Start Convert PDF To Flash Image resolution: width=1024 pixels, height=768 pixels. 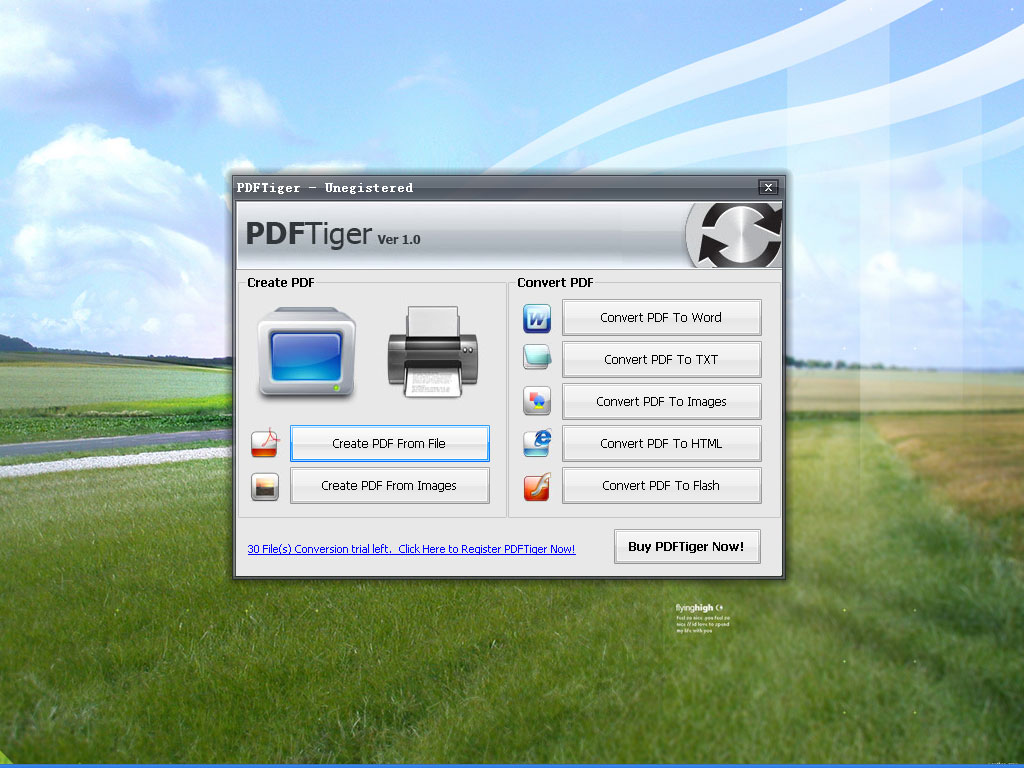click(661, 485)
